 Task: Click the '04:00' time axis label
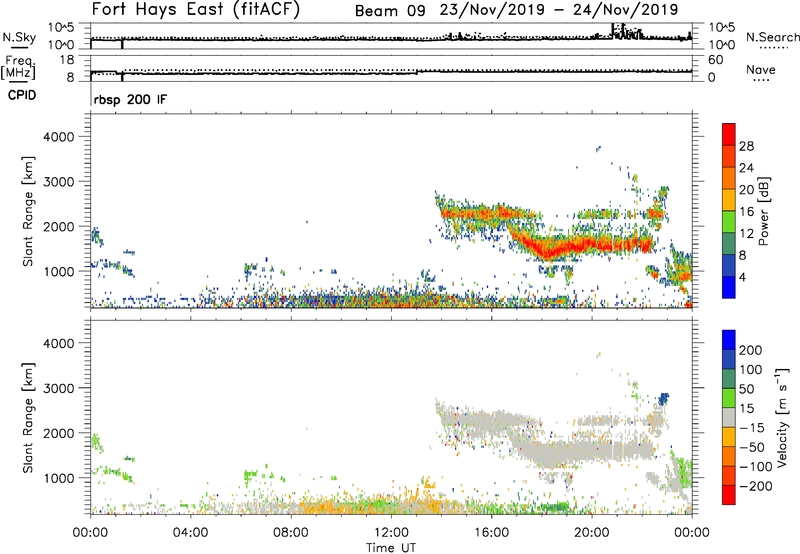[x=191, y=533]
